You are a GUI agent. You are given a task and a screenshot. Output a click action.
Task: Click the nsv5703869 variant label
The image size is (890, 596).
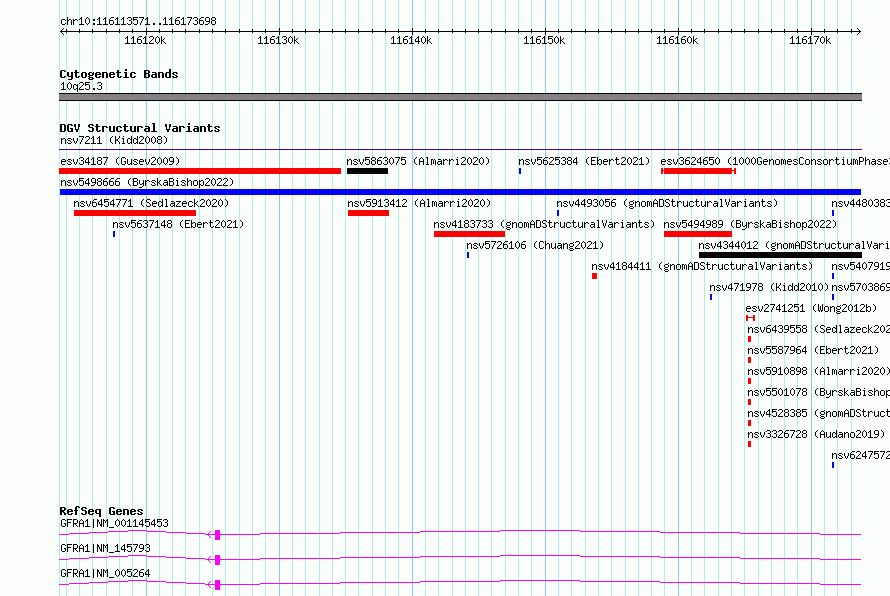click(860, 287)
